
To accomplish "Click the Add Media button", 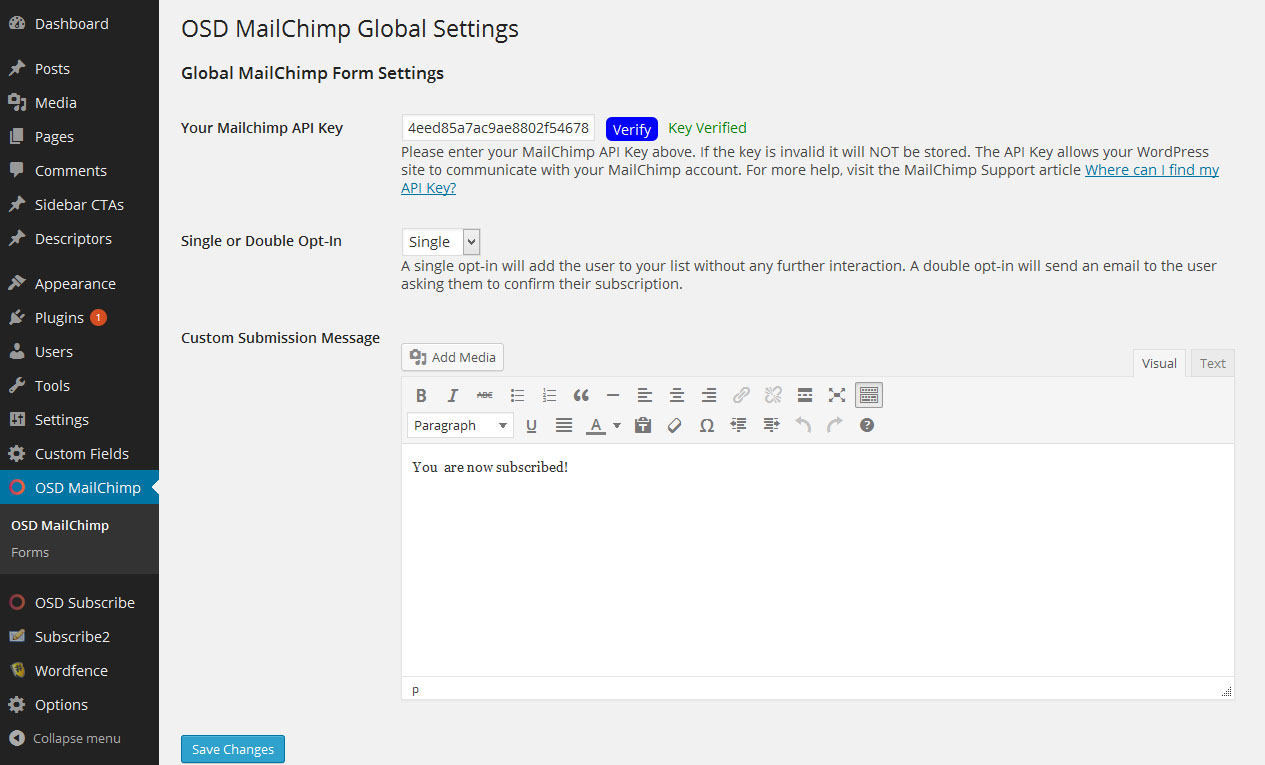I will [x=453, y=357].
